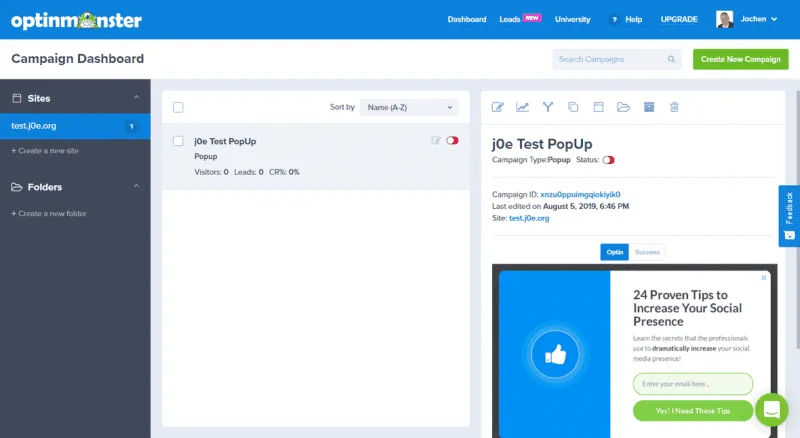The image size is (800, 438).
Task: Select test.j0e.org in the sidebar
Action: [x=75, y=126]
